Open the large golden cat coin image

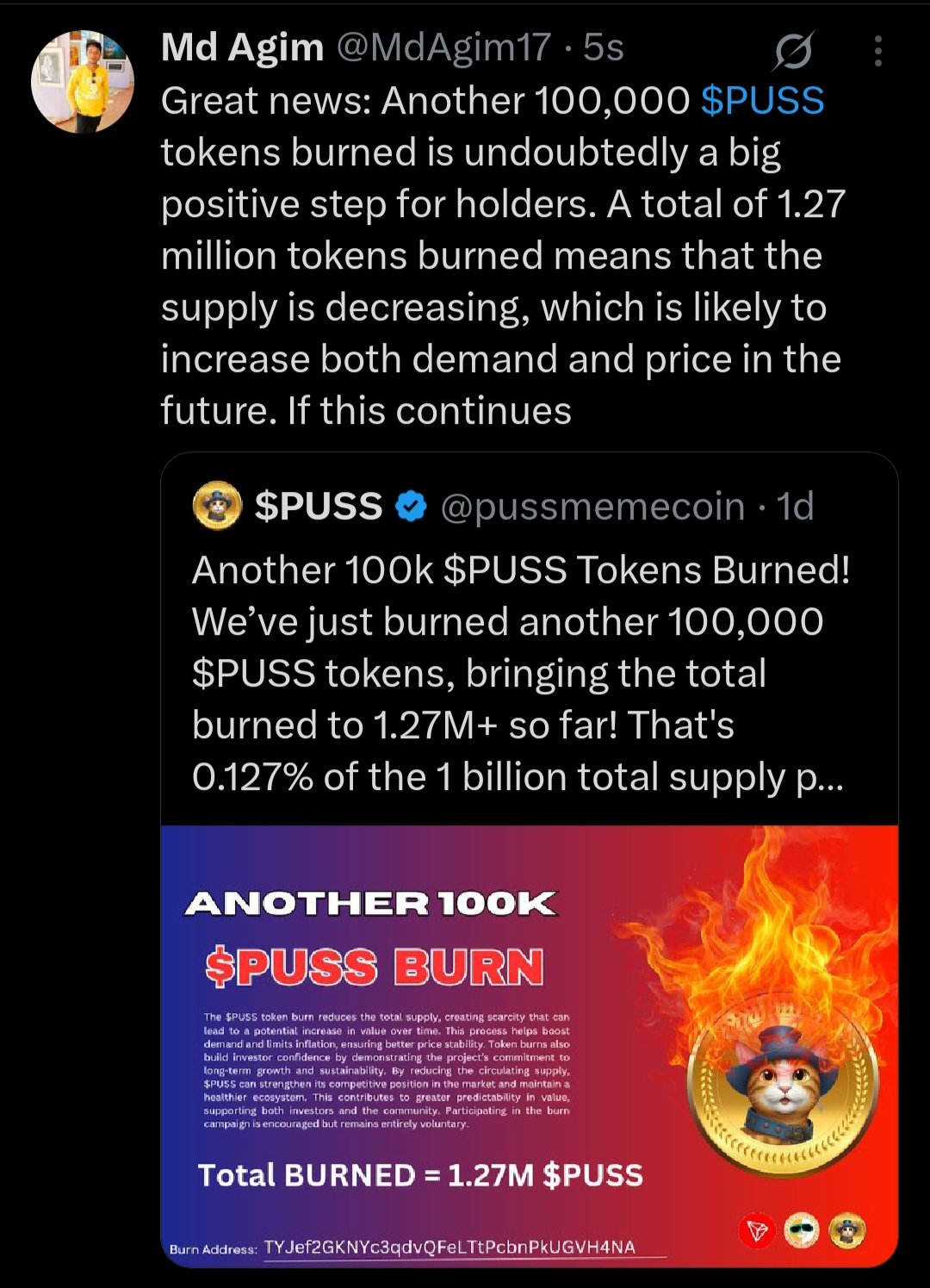coord(783,1086)
